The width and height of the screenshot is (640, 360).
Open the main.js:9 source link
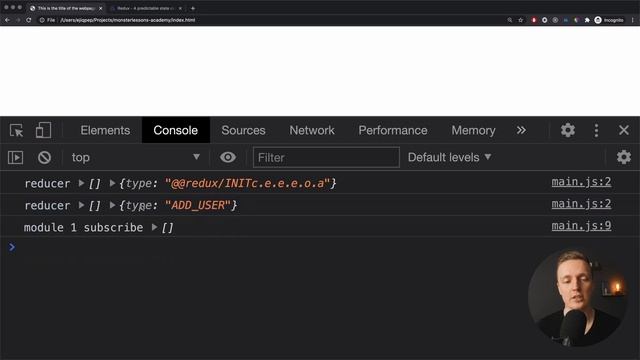coord(581,226)
